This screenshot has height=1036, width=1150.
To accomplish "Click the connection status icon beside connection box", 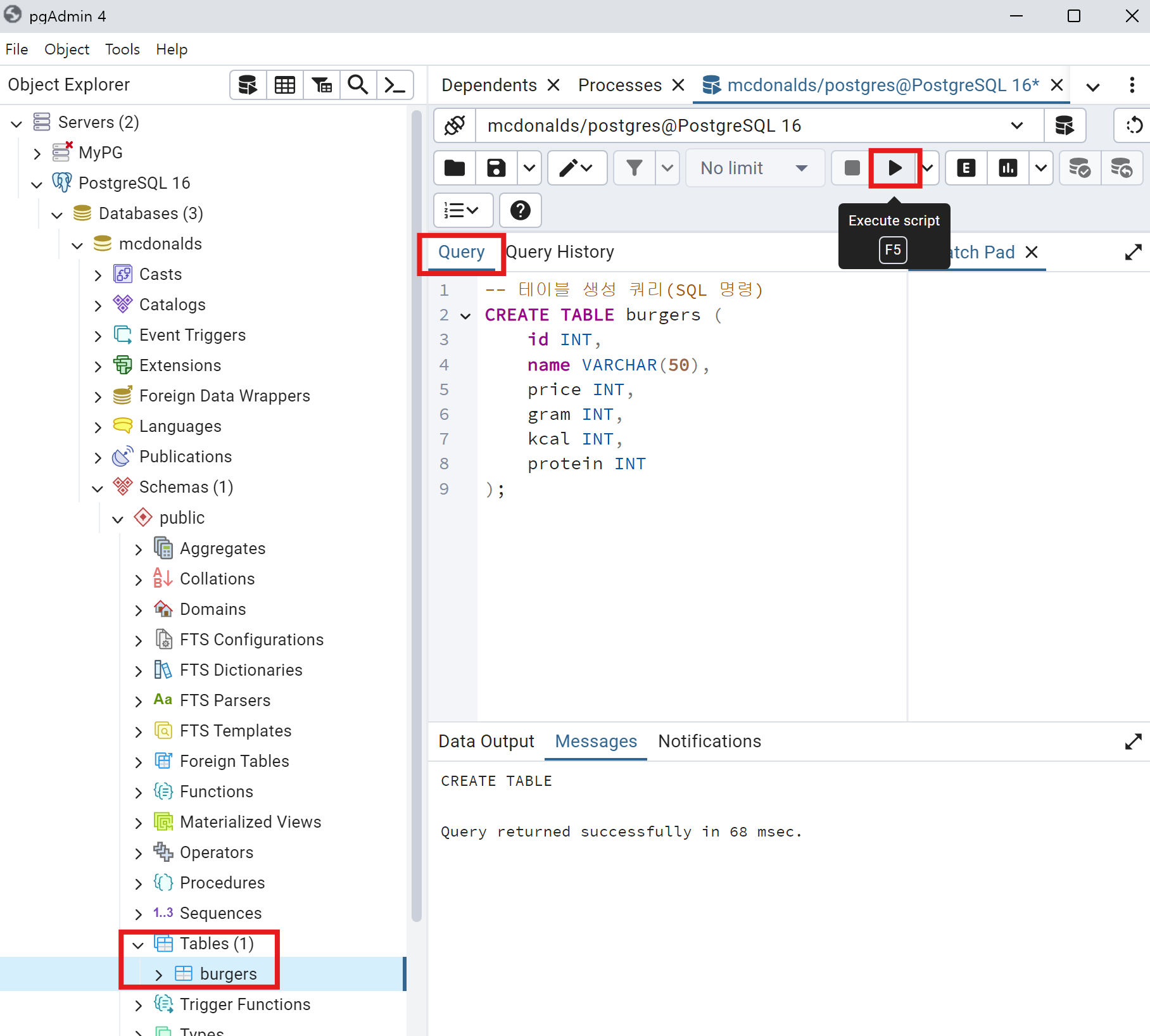I will pyautogui.click(x=455, y=125).
